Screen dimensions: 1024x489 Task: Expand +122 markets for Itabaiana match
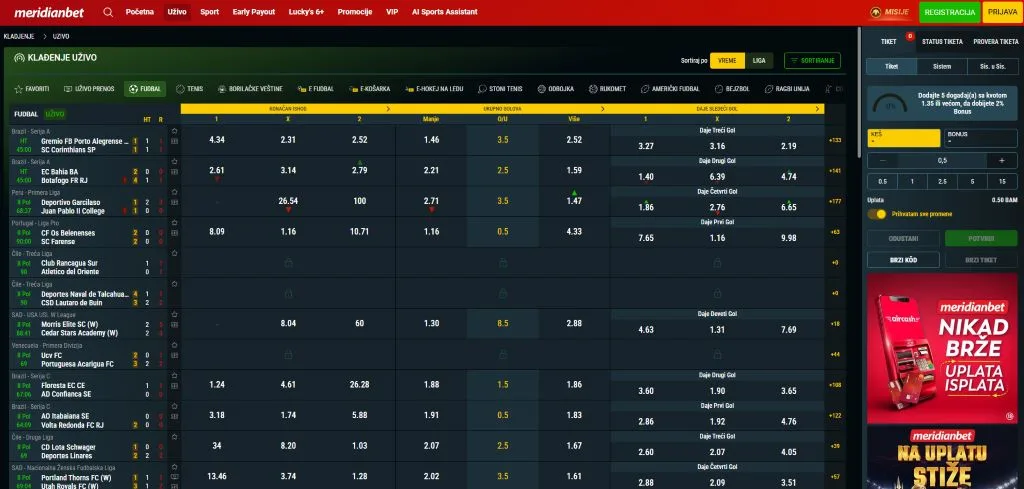[x=835, y=415]
